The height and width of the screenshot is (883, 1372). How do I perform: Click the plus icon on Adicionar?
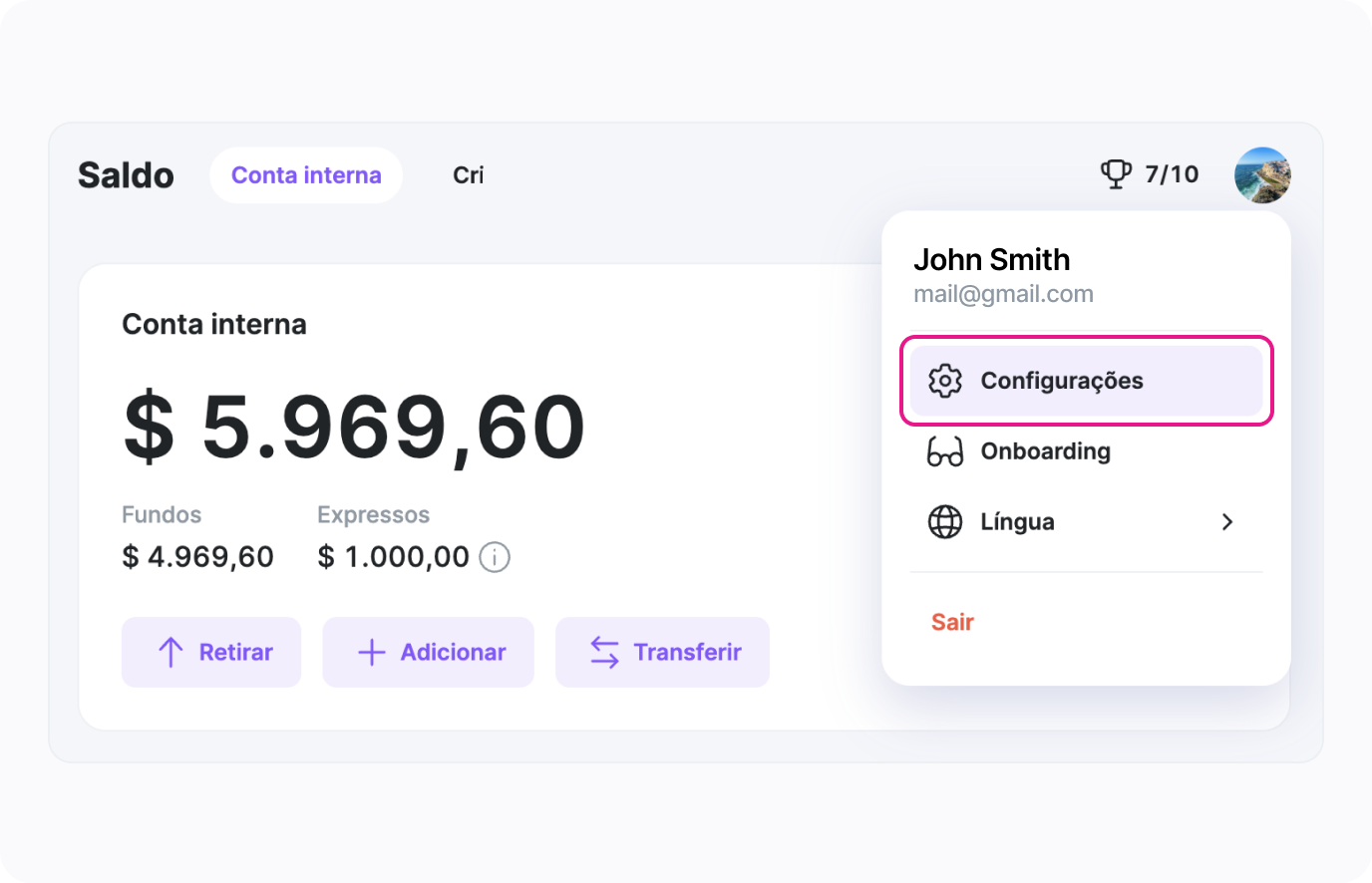point(371,652)
